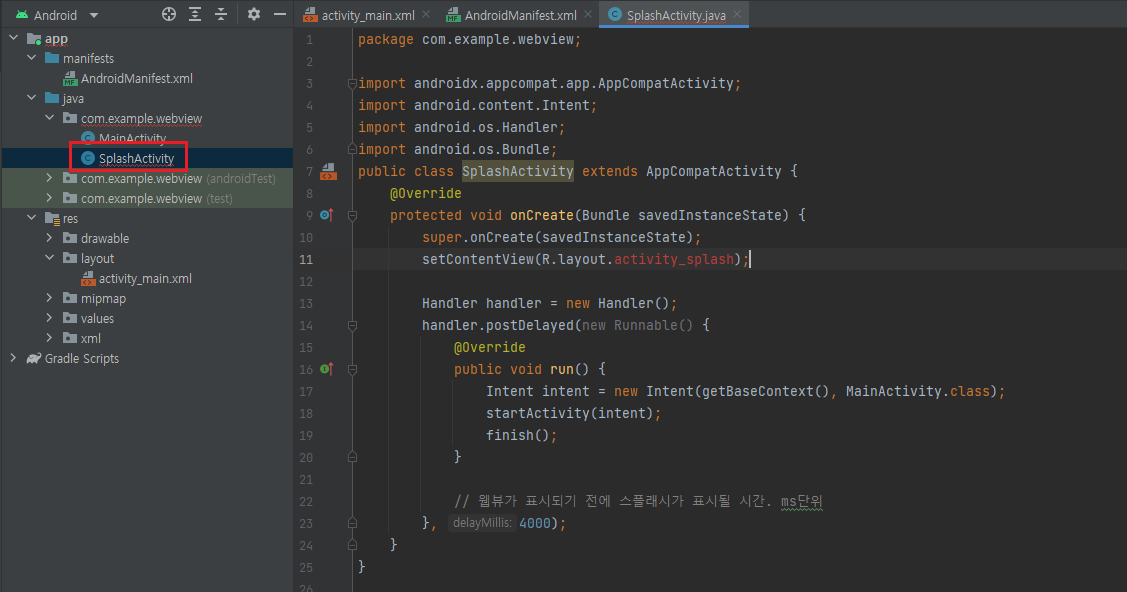Collapse the res folder
This screenshot has height=592, width=1127.
tap(32, 218)
